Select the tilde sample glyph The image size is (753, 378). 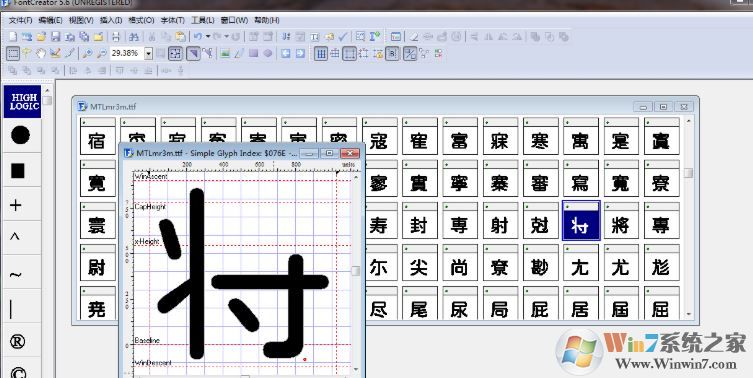pos(15,275)
